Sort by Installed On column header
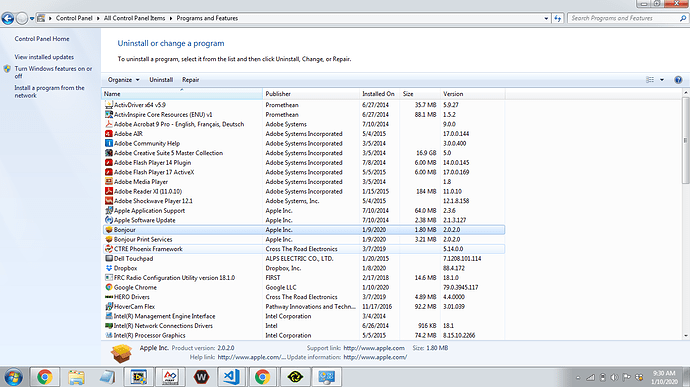 380,94
